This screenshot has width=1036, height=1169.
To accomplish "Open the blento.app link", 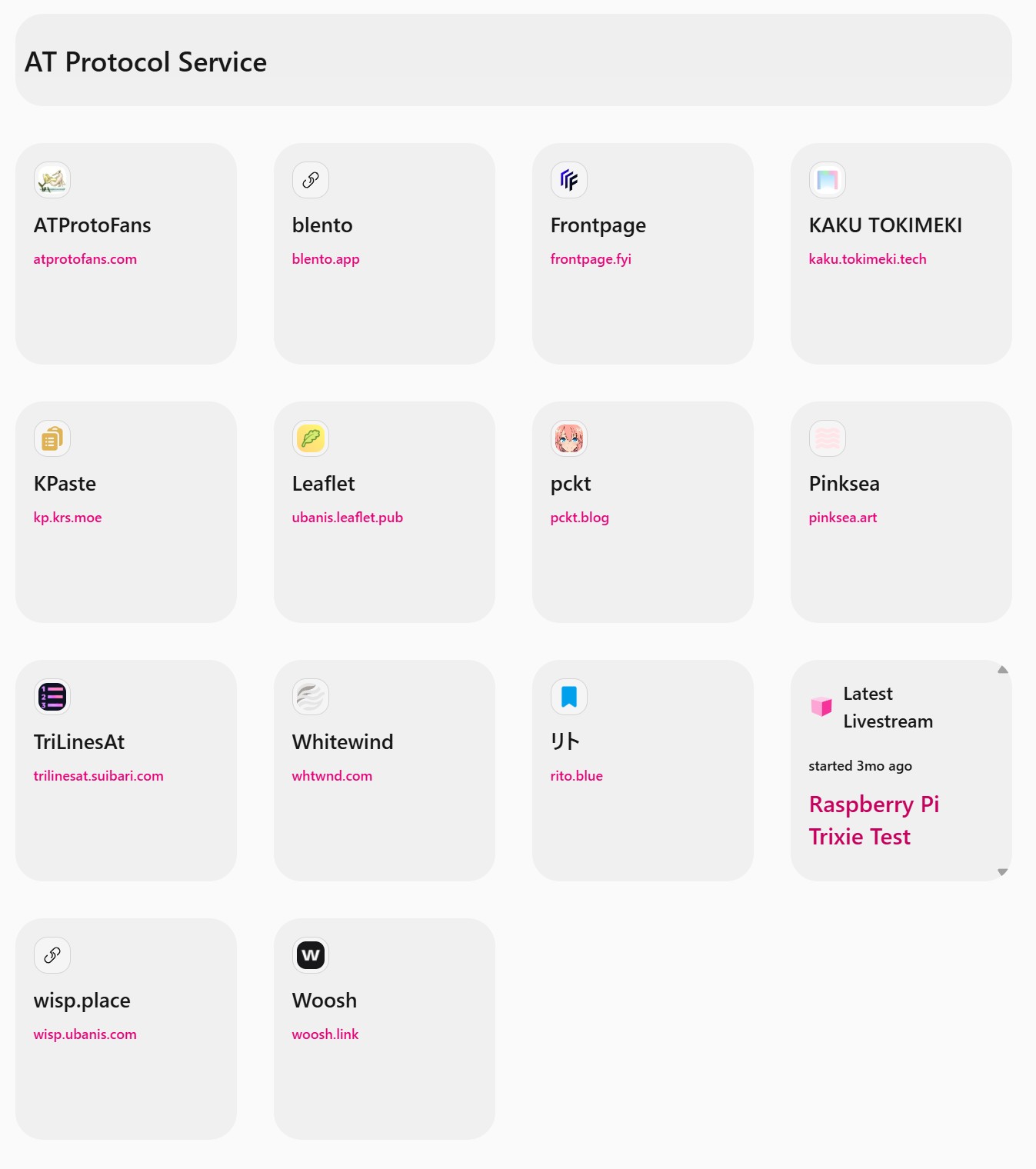I will pos(326,259).
